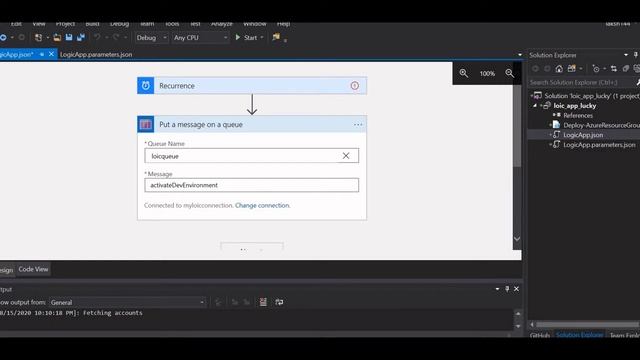The width and height of the screenshot is (640, 360).
Task: Click the Collapse All icon in Solution Explorer
Action: pyautogui.click(x=625, y=69)
